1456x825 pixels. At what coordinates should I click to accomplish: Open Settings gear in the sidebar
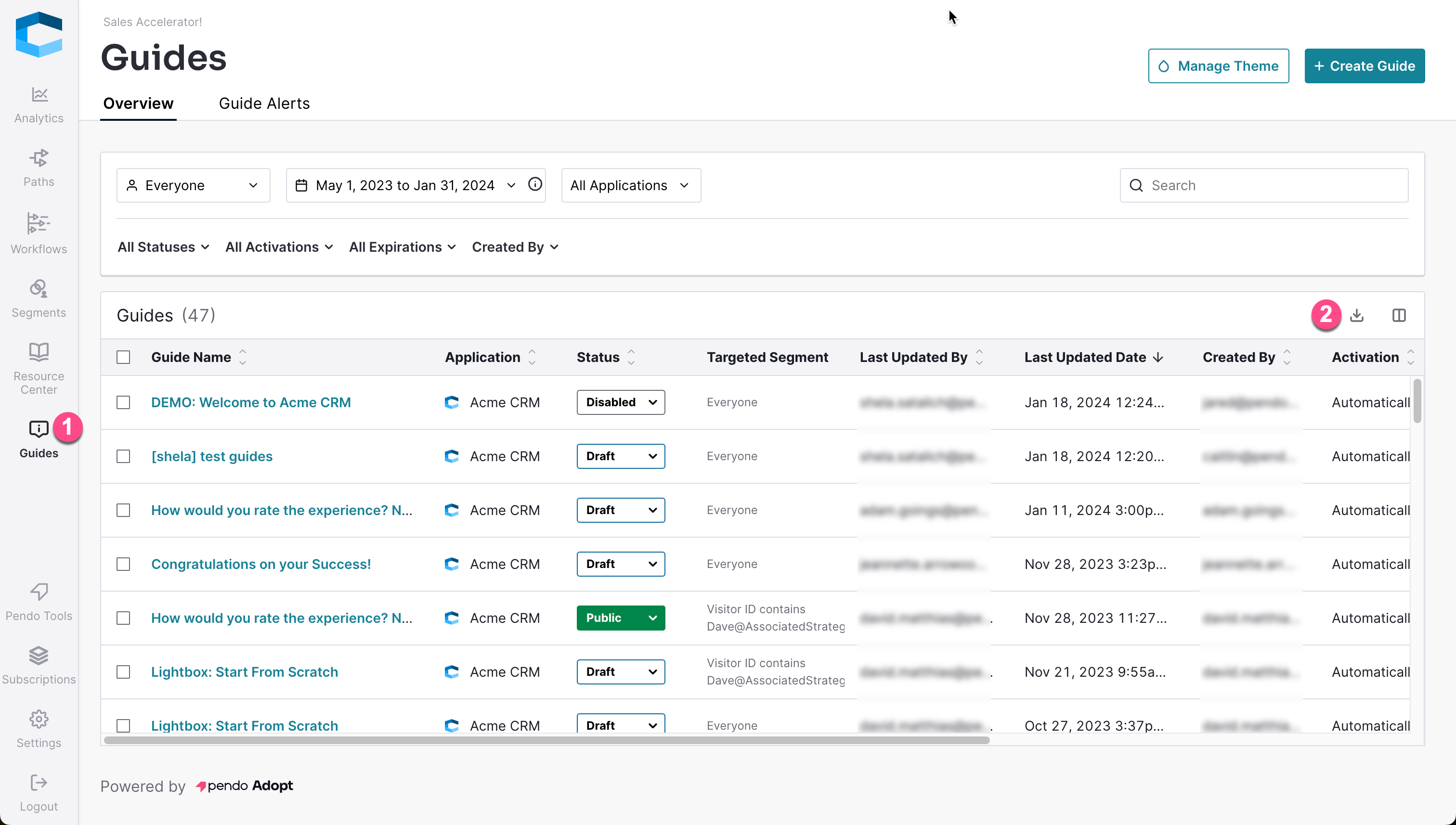(39, 719)
